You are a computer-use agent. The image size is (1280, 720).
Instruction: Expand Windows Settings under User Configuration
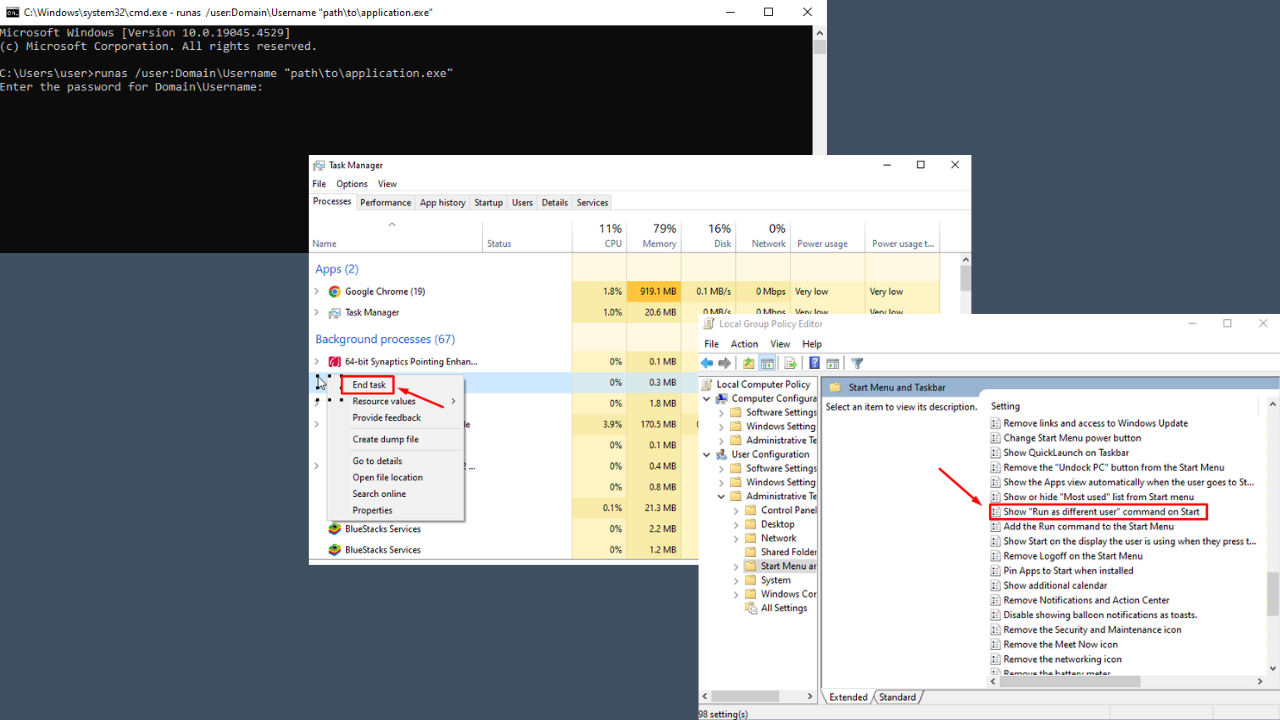[721, 482]
